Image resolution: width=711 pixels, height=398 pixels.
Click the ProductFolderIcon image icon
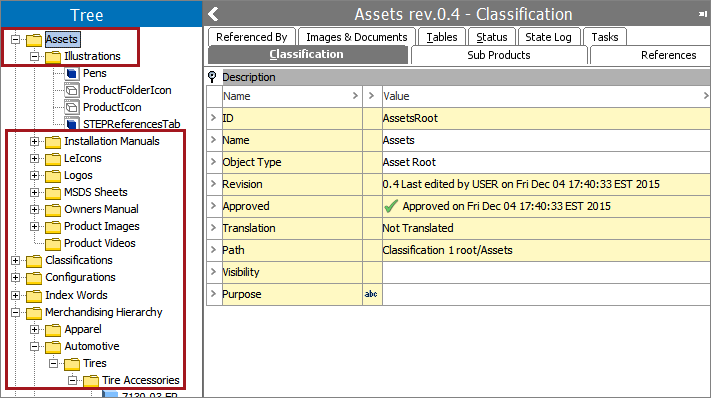coord(72,90)
